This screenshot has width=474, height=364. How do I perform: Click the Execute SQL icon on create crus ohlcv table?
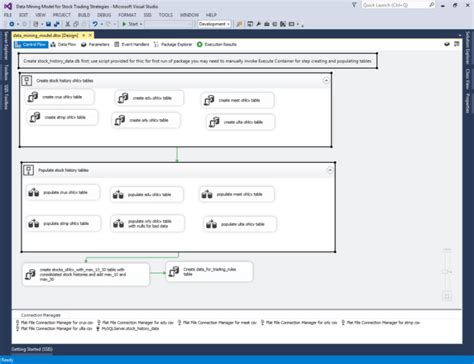tap(33, 97)
